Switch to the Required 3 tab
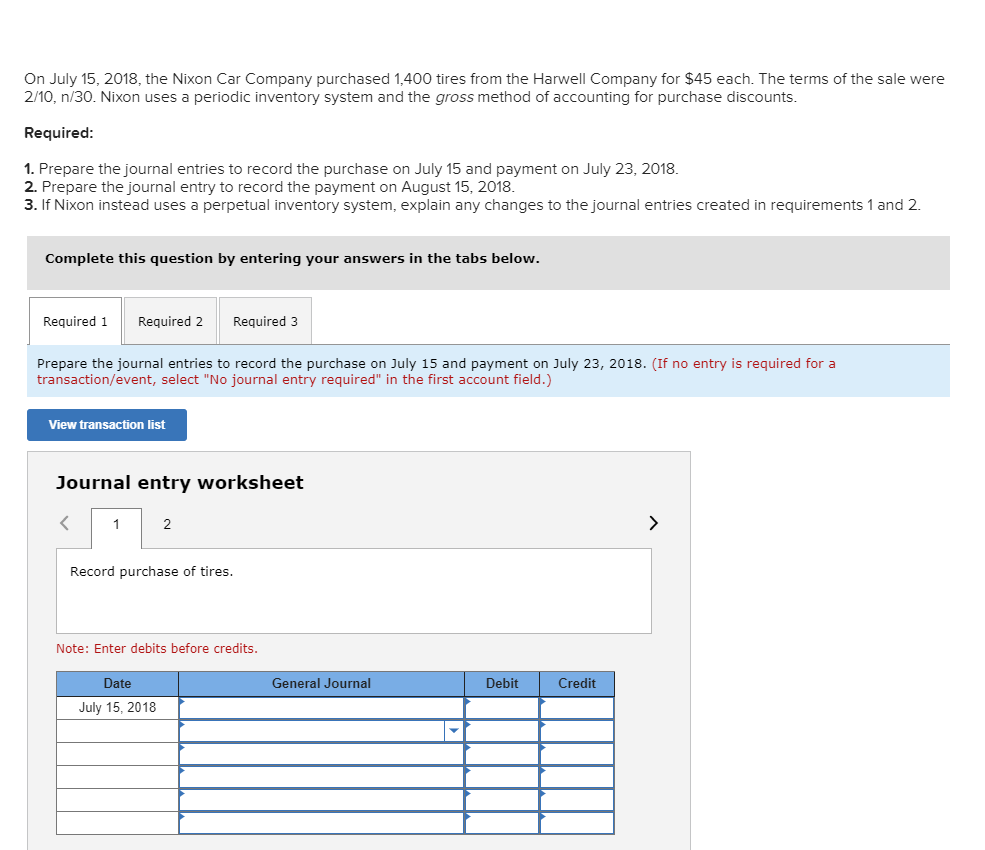 pyautogui.click(x=264, y=320)
